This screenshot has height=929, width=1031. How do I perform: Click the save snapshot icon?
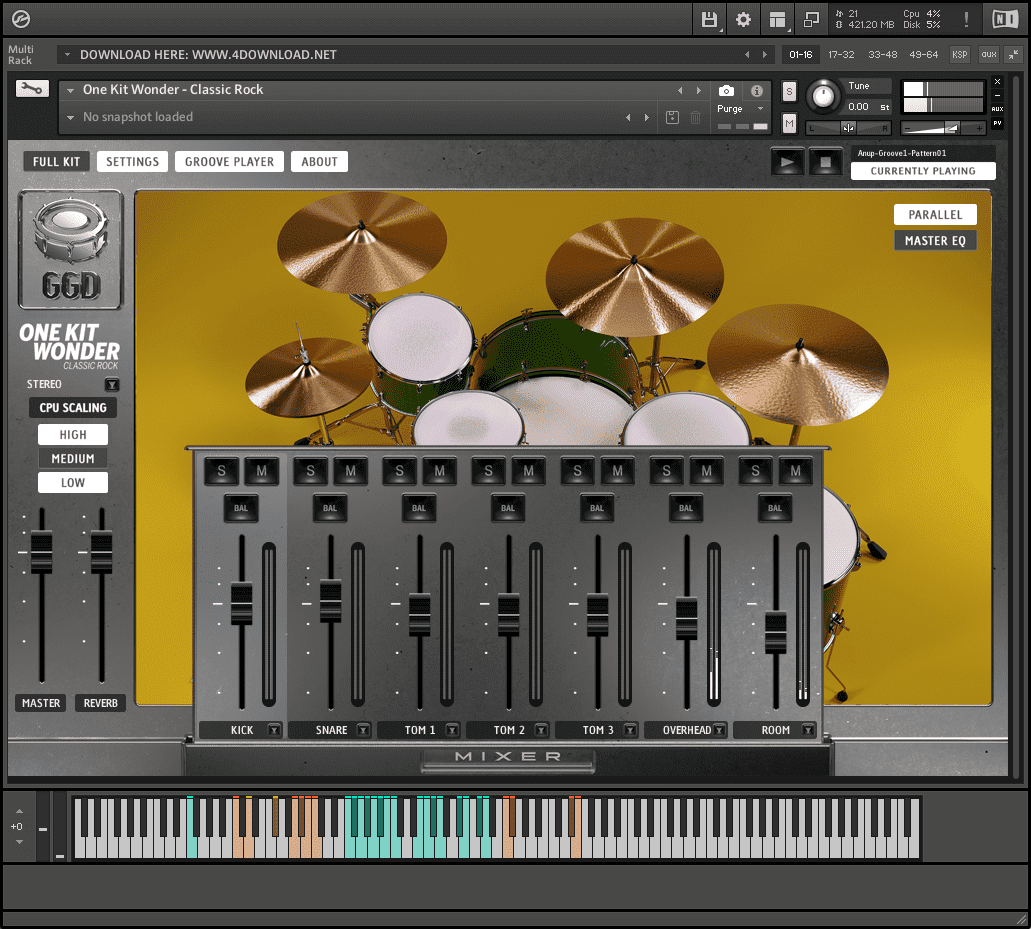pyautogui.click(x=672, y=118)
